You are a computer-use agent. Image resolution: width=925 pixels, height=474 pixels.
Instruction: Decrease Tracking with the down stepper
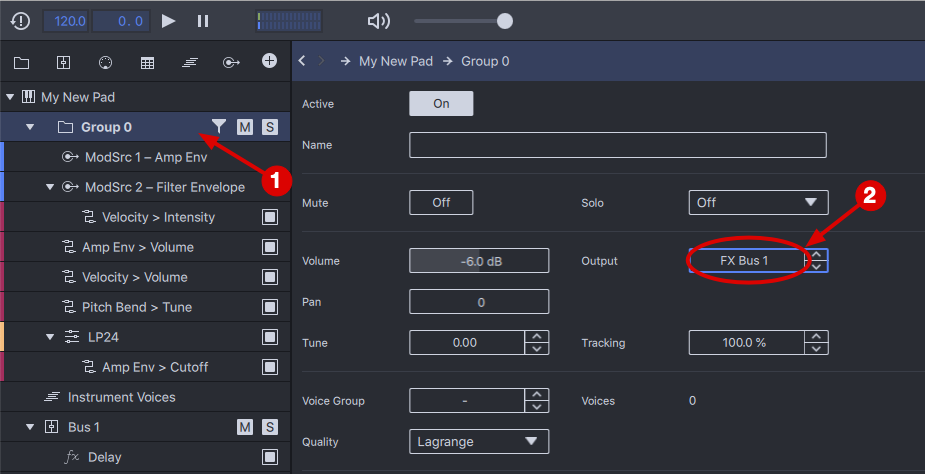pos(816,349)
